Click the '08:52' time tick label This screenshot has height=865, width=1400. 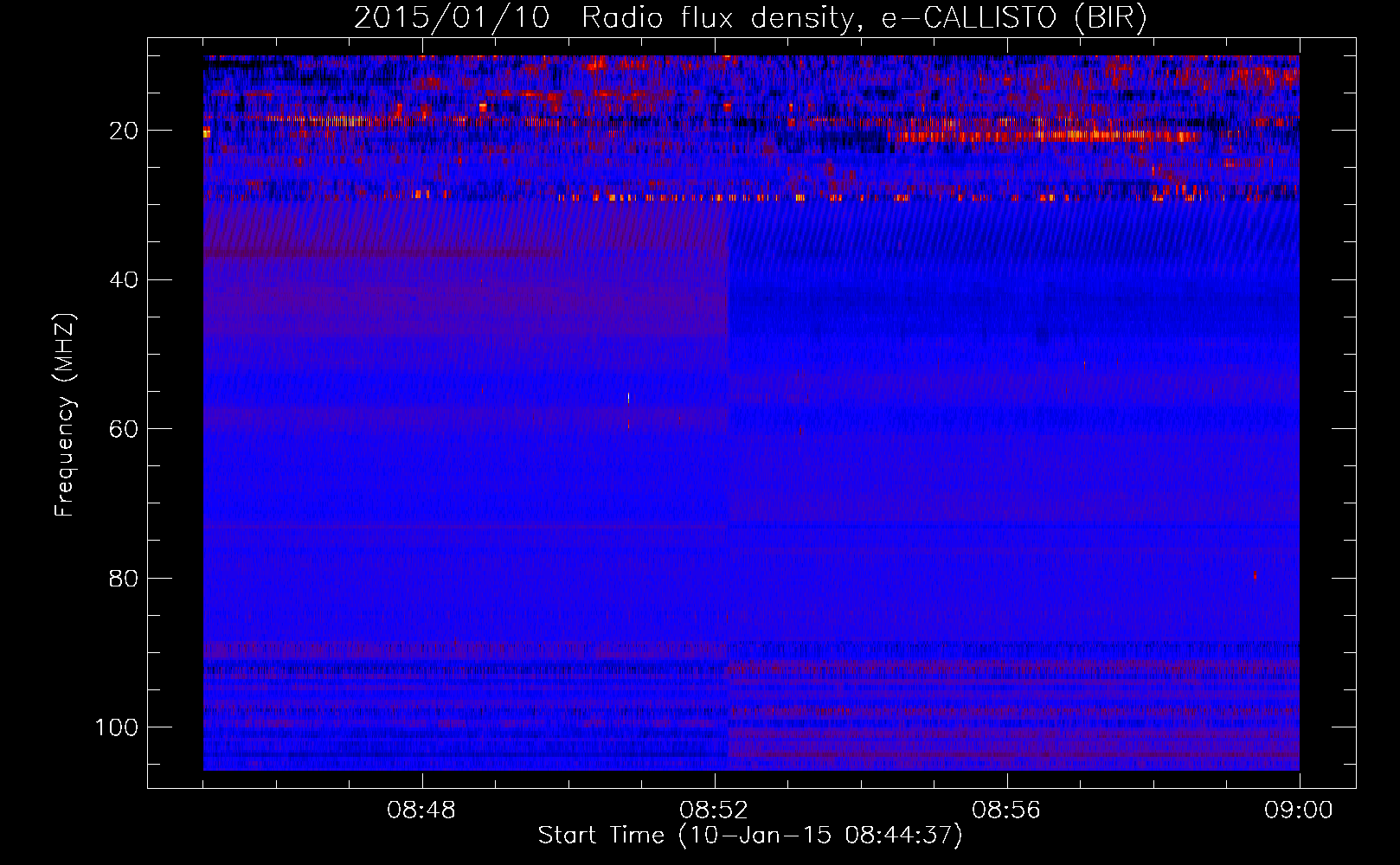(x=714, y=811)
